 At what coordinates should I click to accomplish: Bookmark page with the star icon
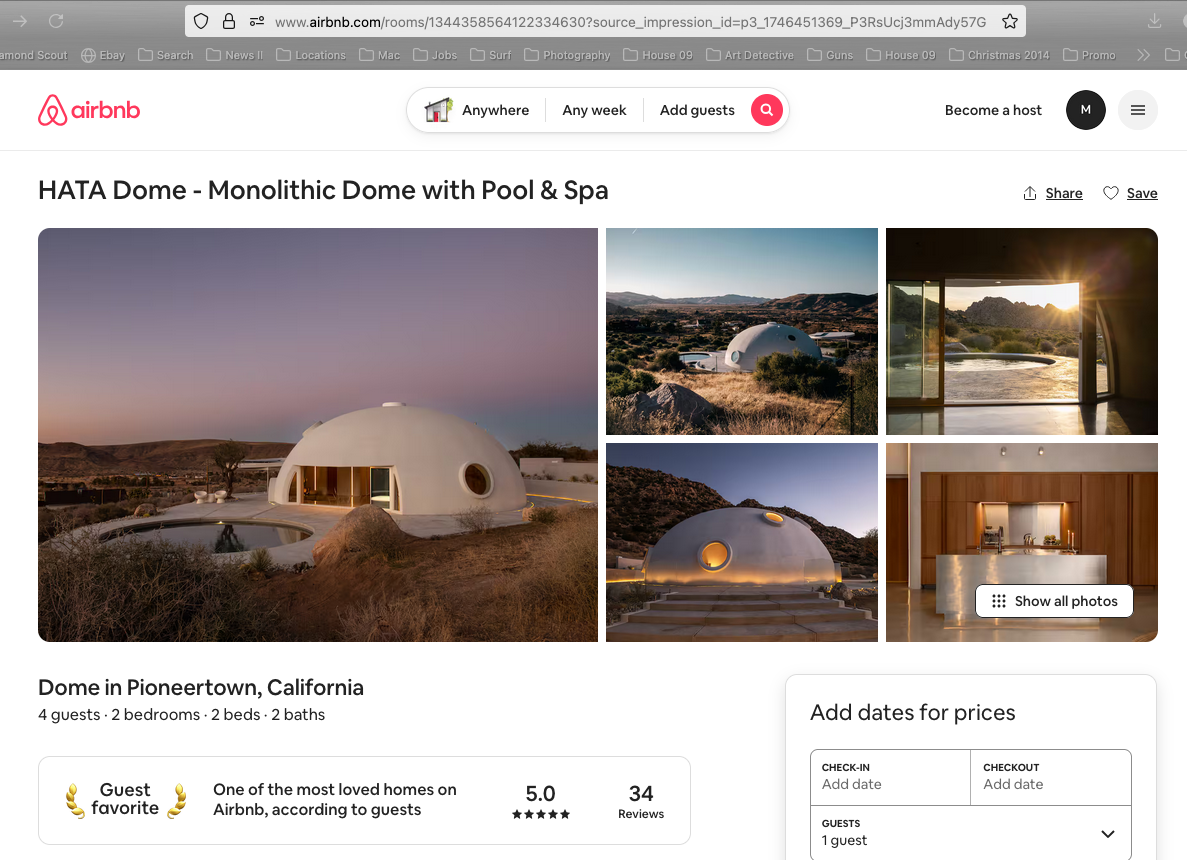tap(1009, 21)
